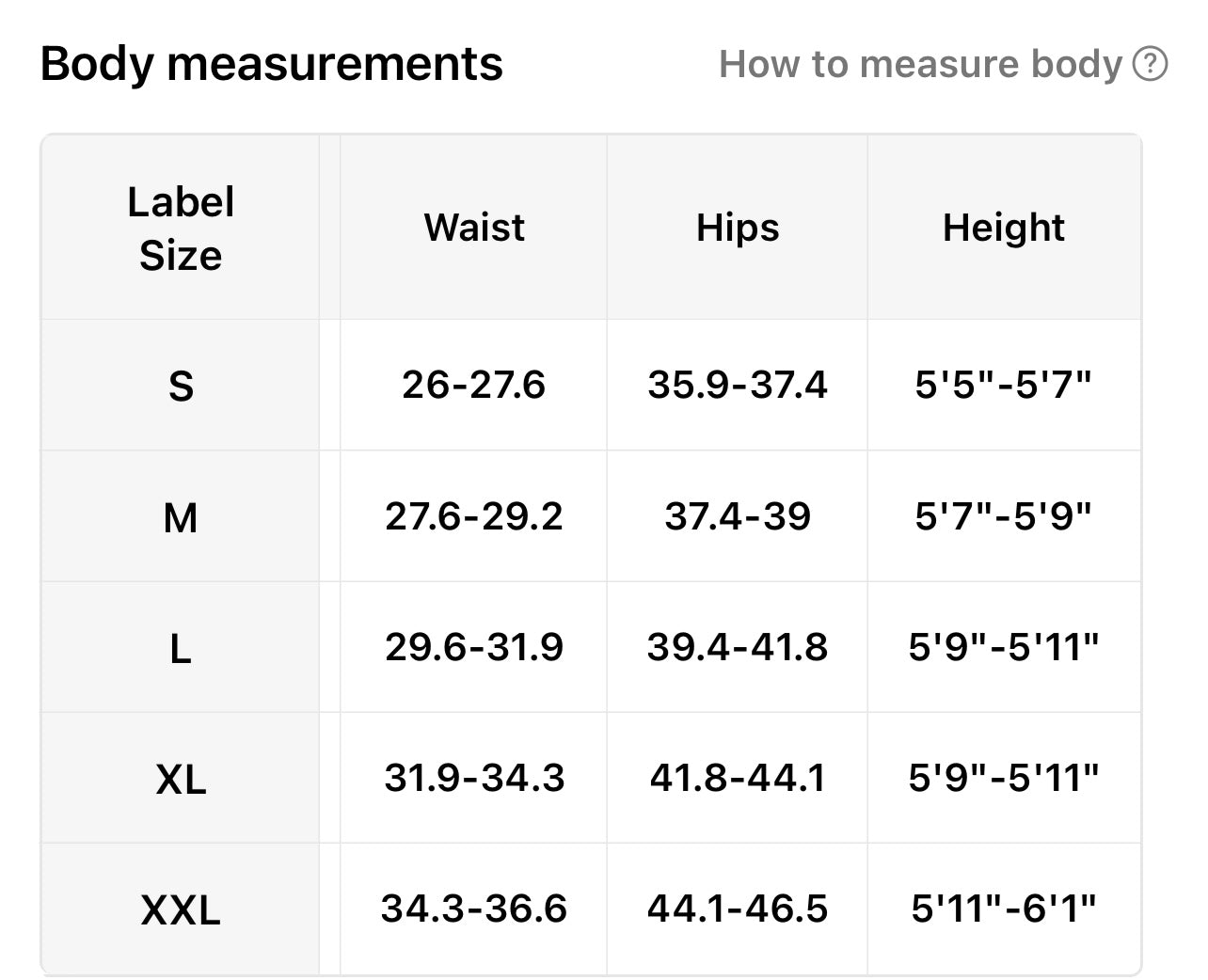Select the L size row label
Viewport: 1208px width, 980px height.
[x=181, y=648]
